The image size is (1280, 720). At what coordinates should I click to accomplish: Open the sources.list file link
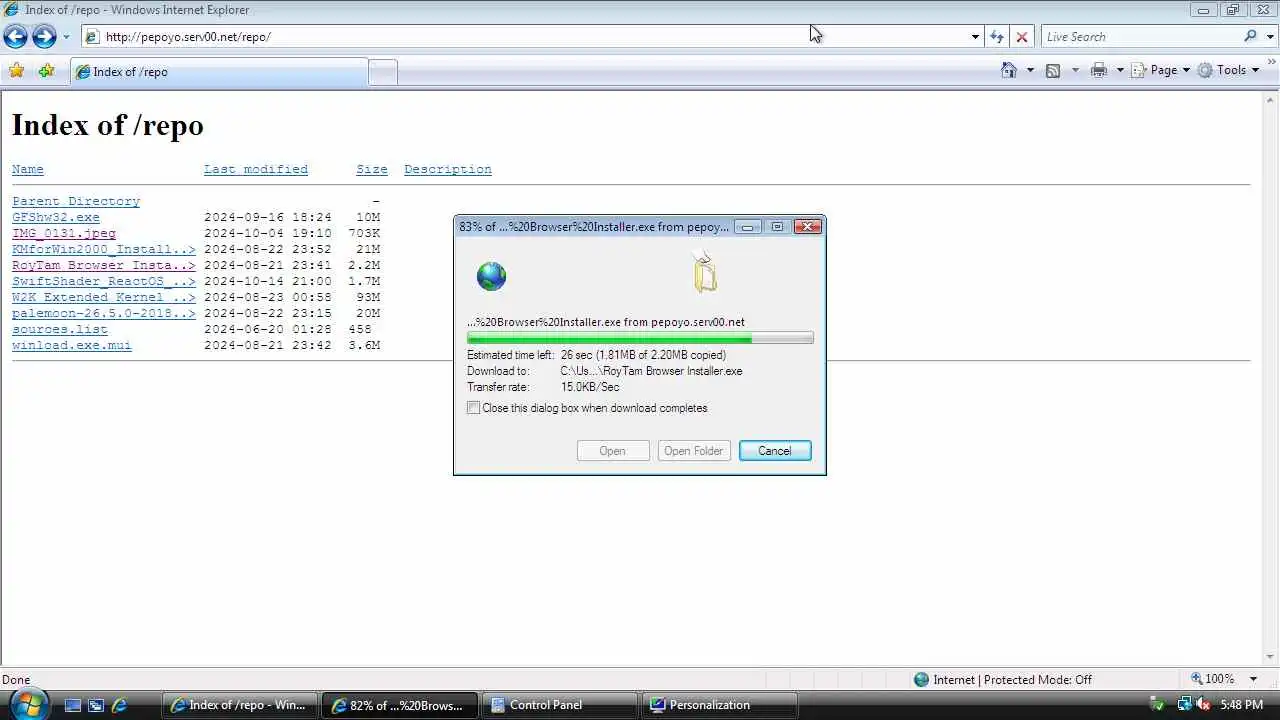coord(60,329)
